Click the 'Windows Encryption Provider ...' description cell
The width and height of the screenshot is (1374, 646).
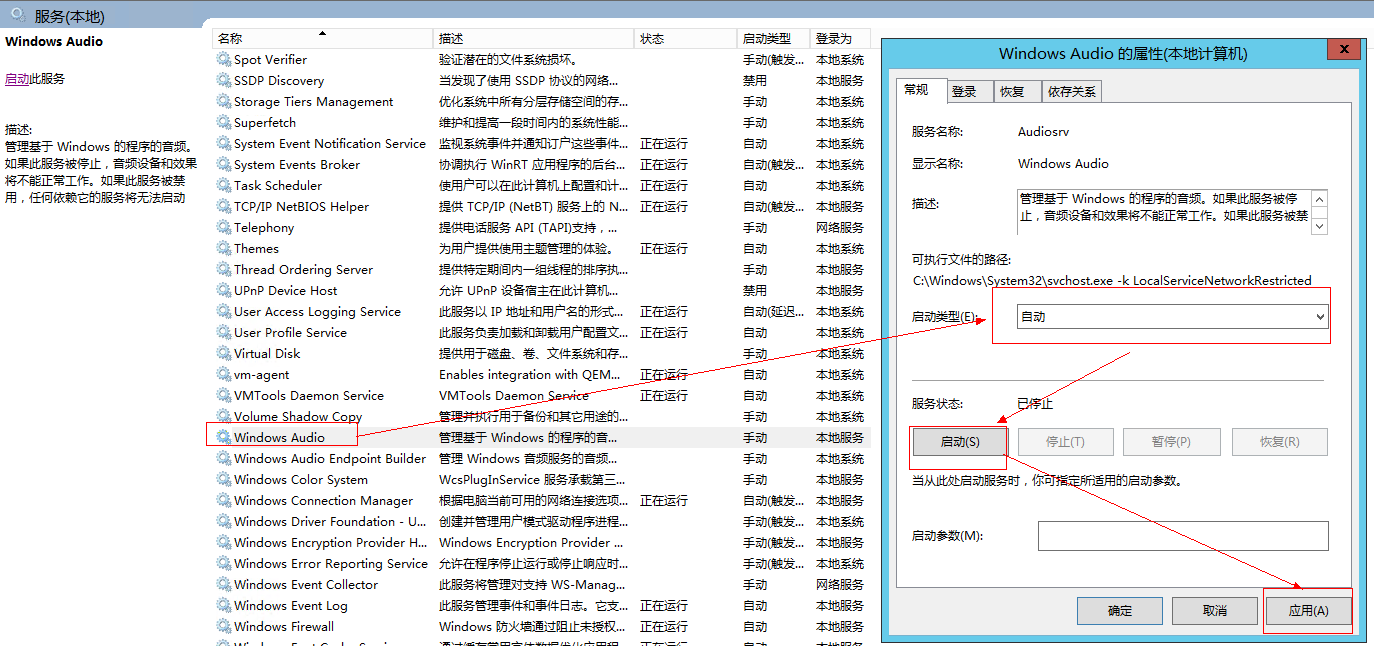click(x=532, y=543)
